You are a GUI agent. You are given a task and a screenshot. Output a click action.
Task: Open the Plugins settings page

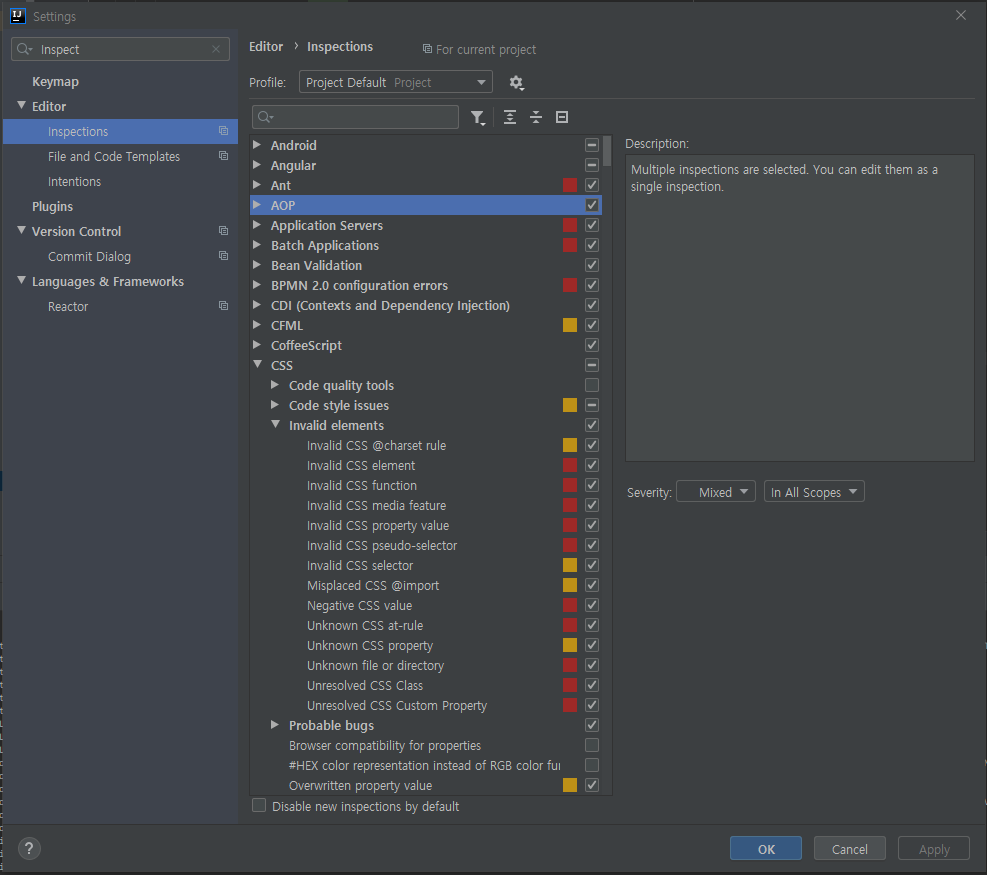[x=52, y=206]
